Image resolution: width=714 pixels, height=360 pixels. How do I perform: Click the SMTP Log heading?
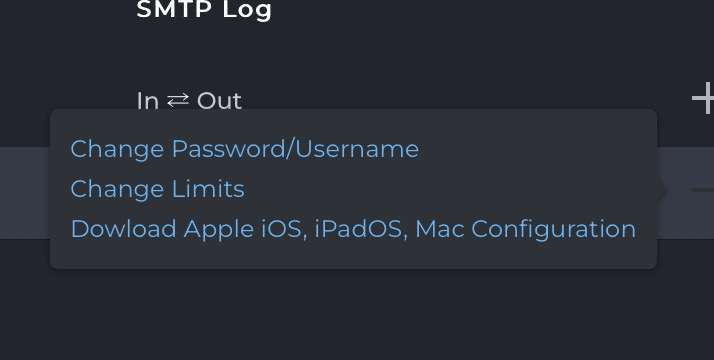pos(204,10)
